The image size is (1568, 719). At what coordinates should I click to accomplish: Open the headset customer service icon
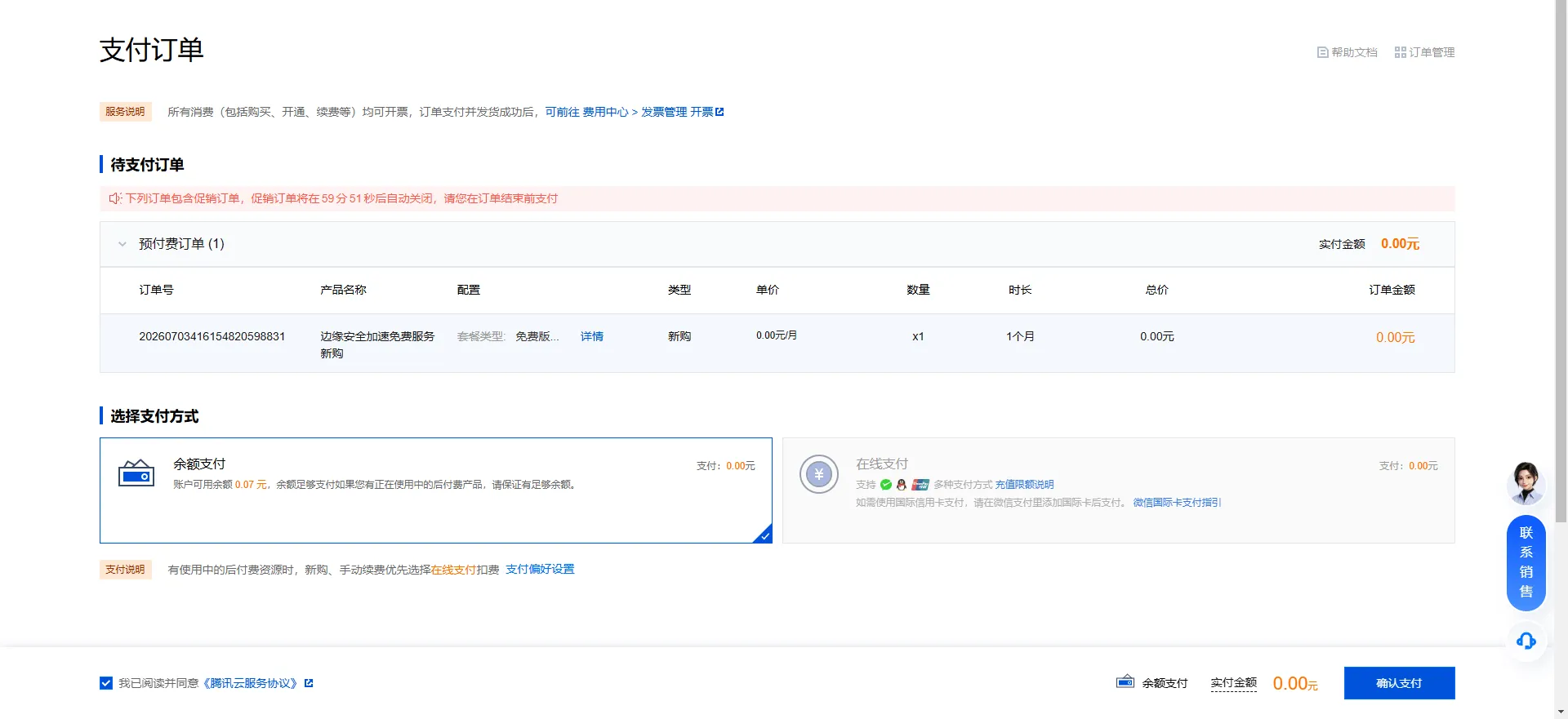coord(1526,641)
